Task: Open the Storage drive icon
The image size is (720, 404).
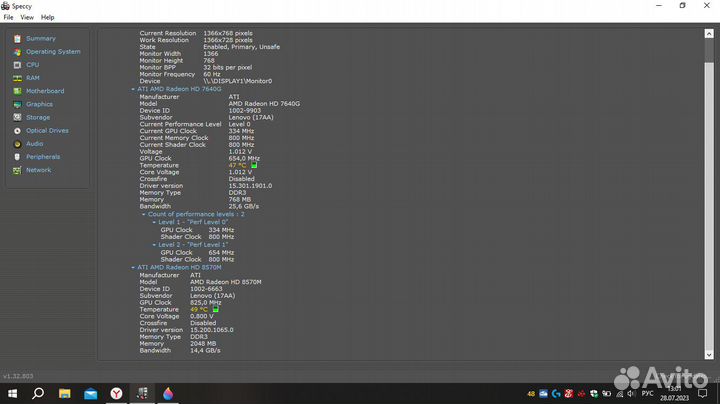Action: (17, 118)
